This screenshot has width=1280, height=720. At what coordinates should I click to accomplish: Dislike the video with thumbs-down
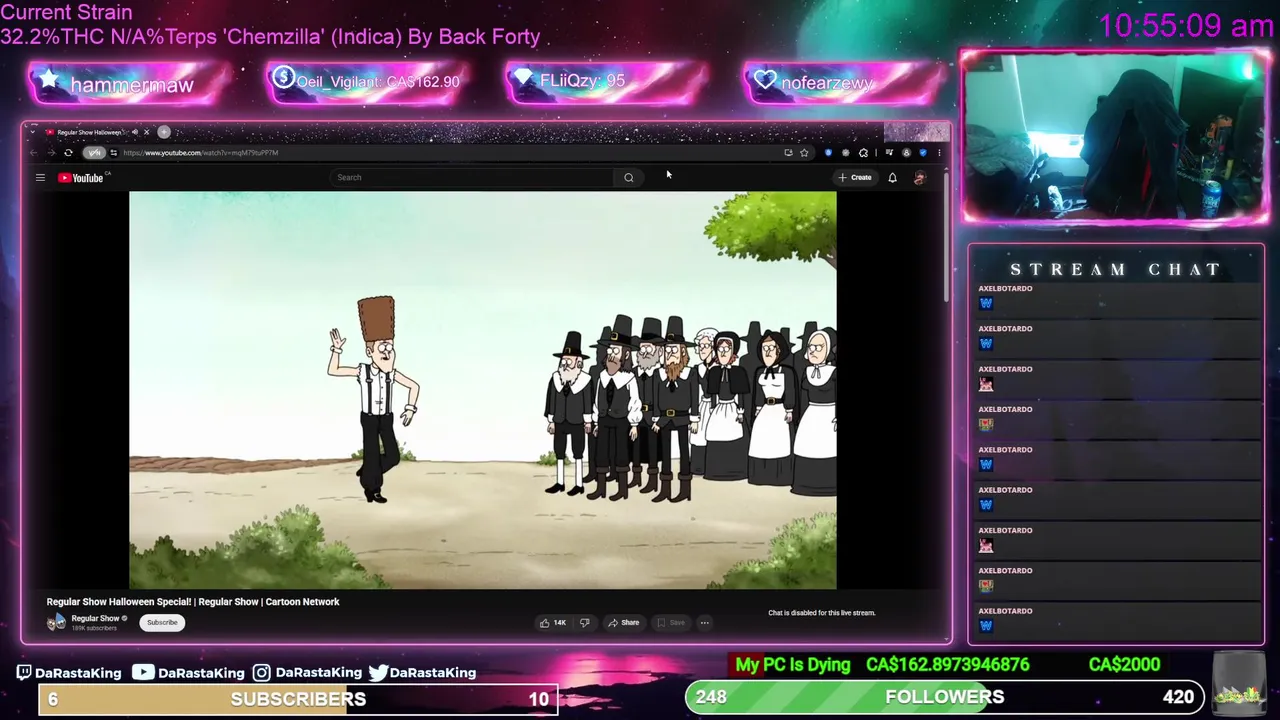(x=585, y=623)
